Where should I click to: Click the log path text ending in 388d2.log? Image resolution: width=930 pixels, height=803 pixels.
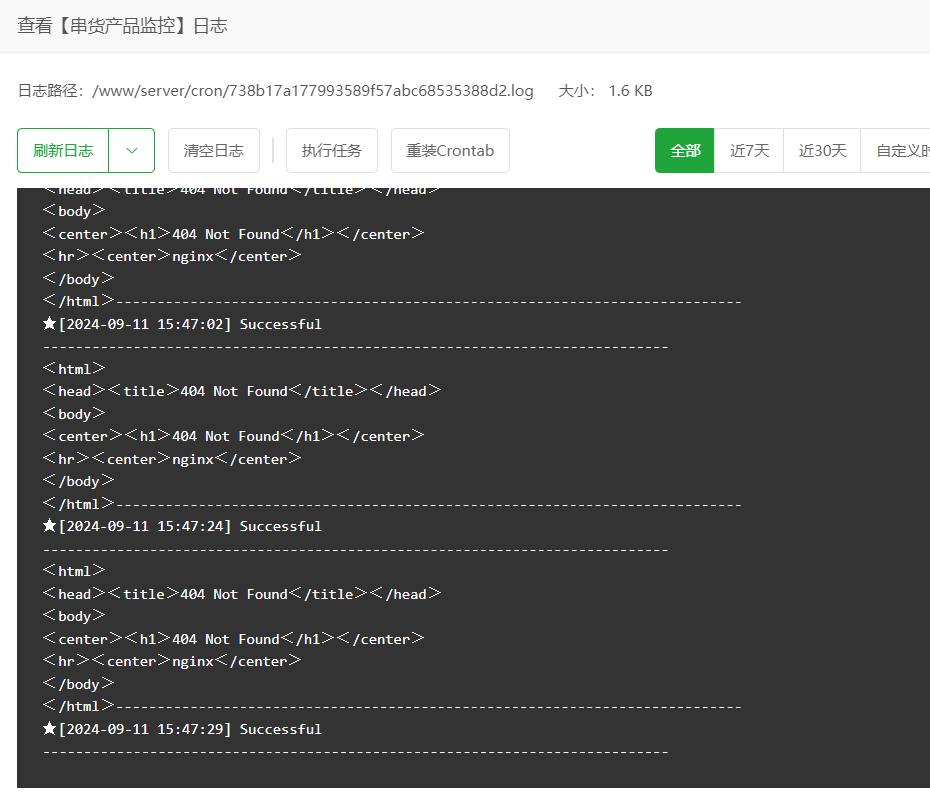point(313,91)
